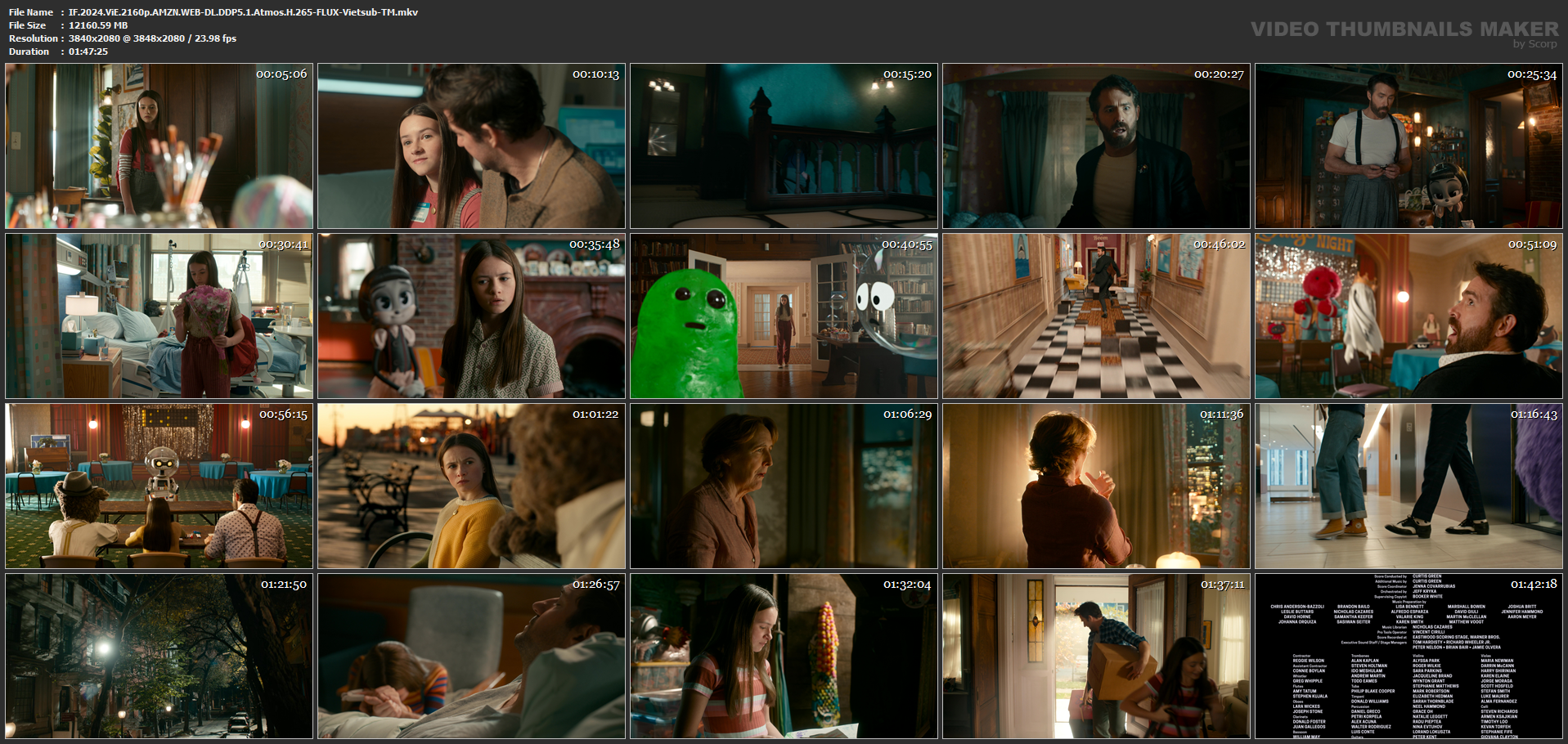Screen dimensions: 1568x744
Task: Open the walking legs thumbnail at 01:16:43
Action: pos(1409,486)
